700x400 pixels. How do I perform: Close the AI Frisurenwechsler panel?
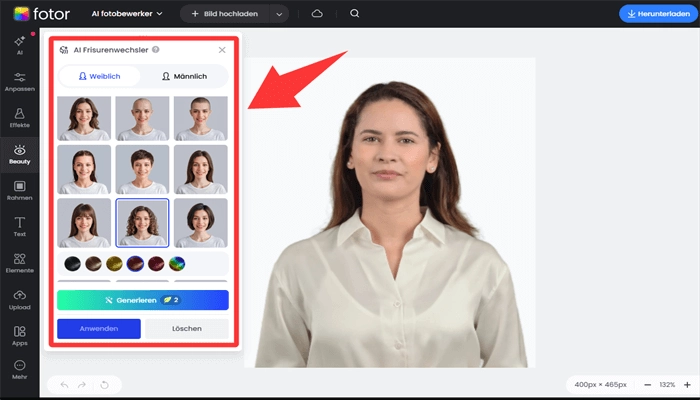pyautogui.click(x=222, y=50)
